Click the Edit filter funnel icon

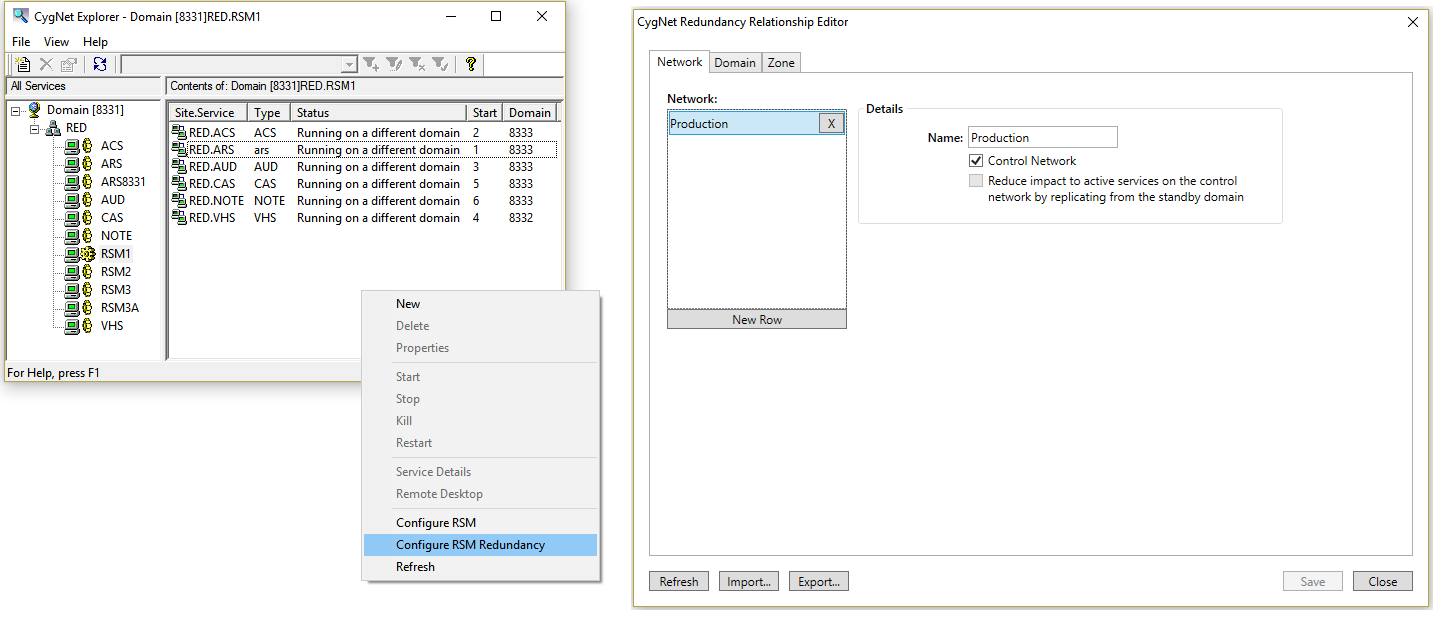[394, 64]
